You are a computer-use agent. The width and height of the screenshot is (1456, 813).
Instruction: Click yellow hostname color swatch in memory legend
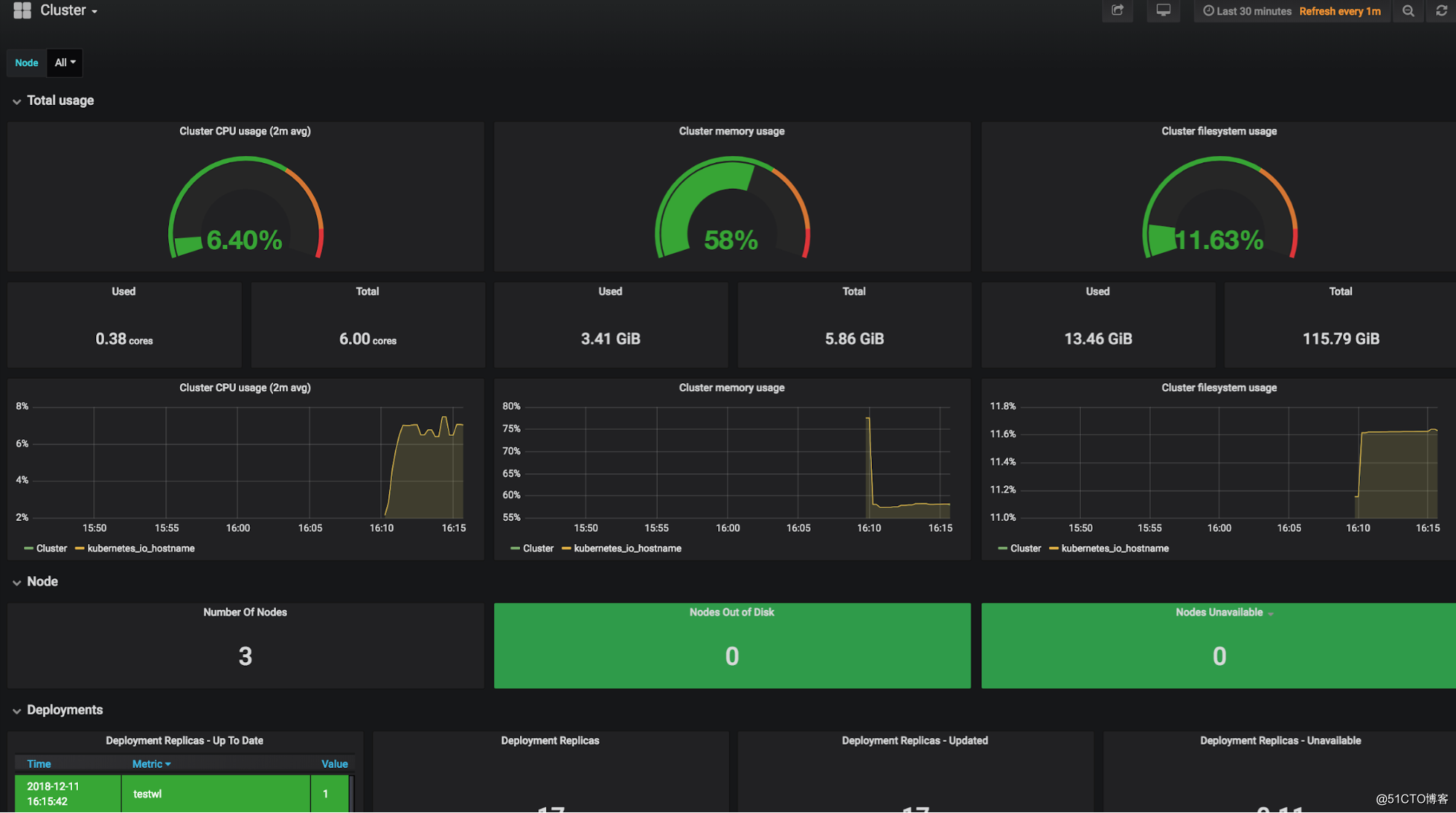[566, 549]
